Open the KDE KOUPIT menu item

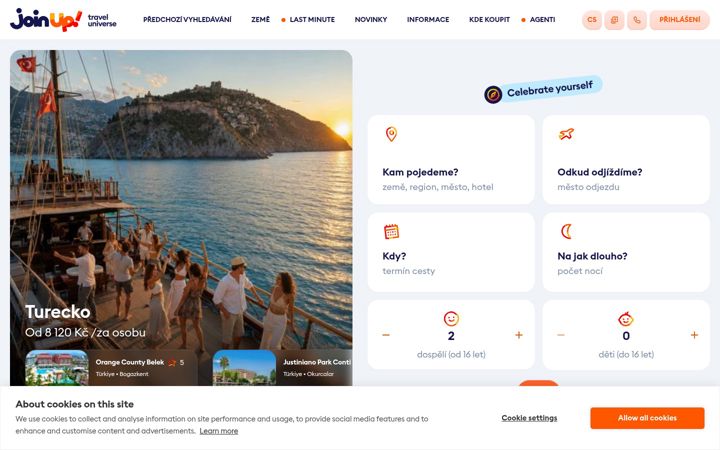point(489,20)
